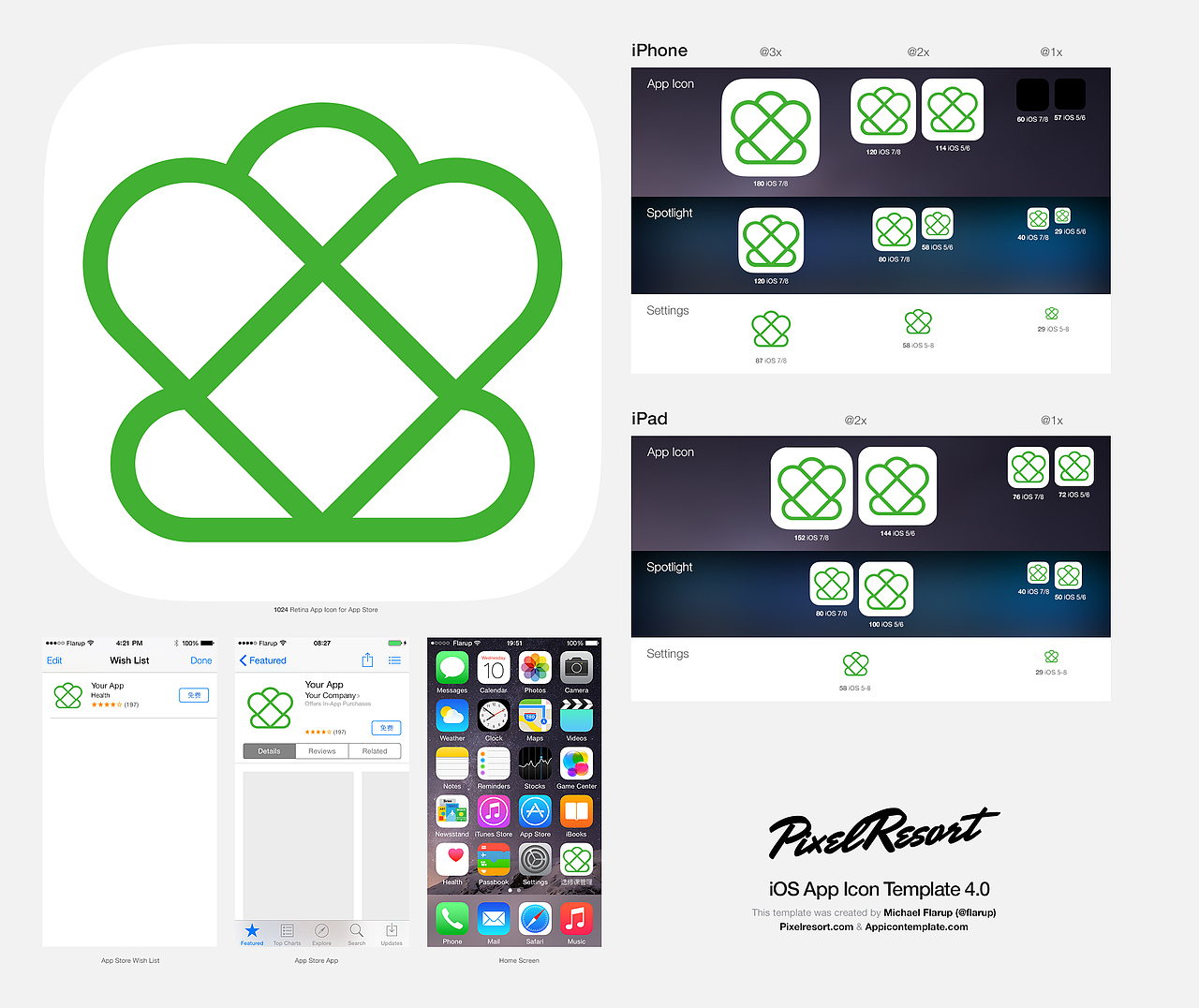Launch the iTunes Store app
1199x1008 pixels.
(x=494, y=811)
